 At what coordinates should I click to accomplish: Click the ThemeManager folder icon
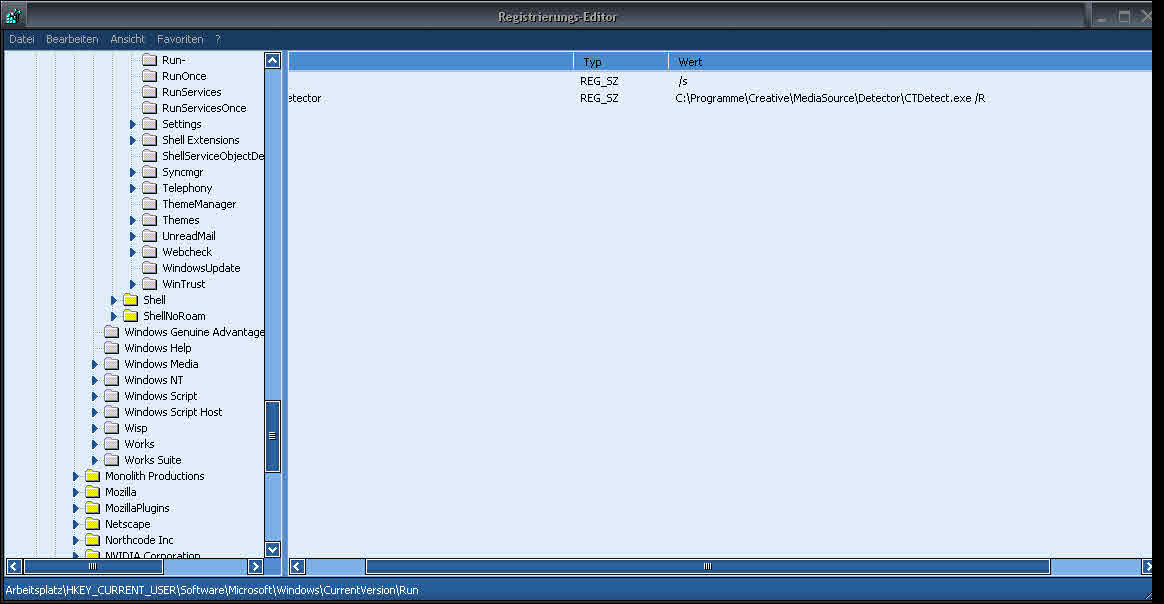[x=149, y=204]
